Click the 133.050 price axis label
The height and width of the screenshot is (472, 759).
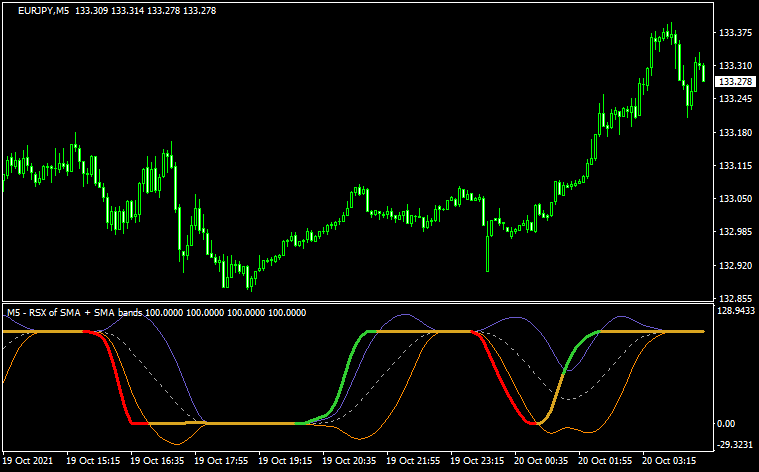click(735, 198)
